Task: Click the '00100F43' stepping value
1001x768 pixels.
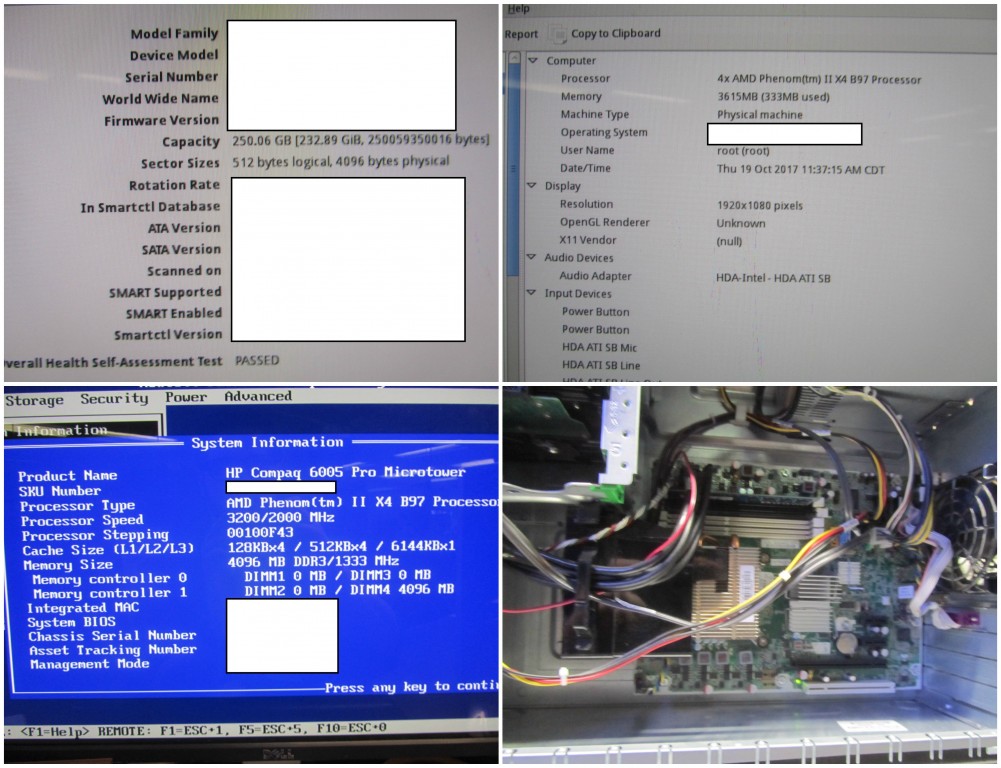Action: [x=260, y=532]
